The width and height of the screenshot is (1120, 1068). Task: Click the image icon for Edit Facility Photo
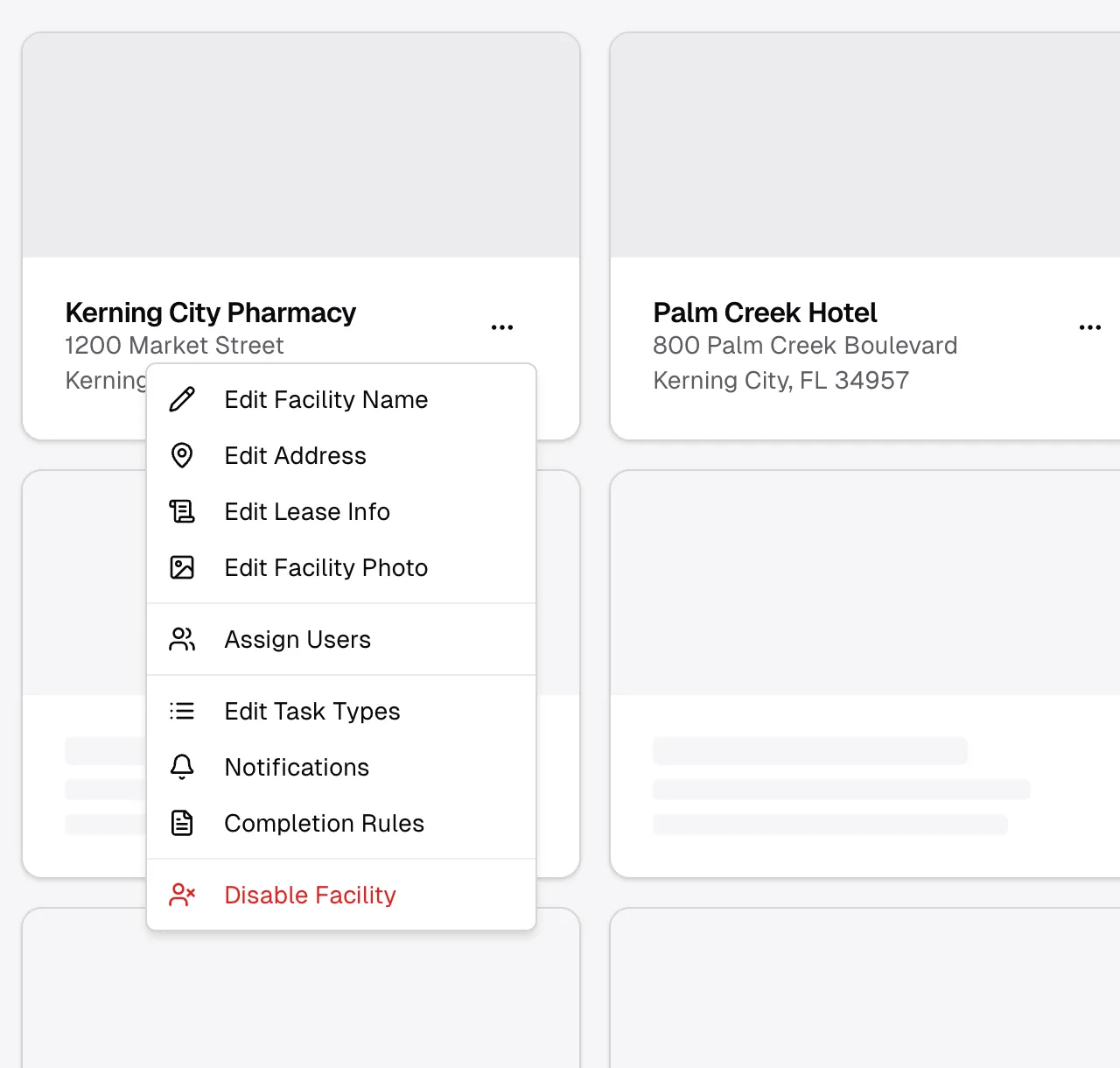tap(182, 567)
